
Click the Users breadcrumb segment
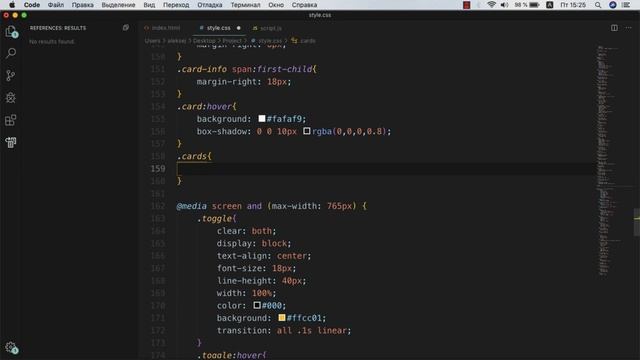(x=152, y=41)
